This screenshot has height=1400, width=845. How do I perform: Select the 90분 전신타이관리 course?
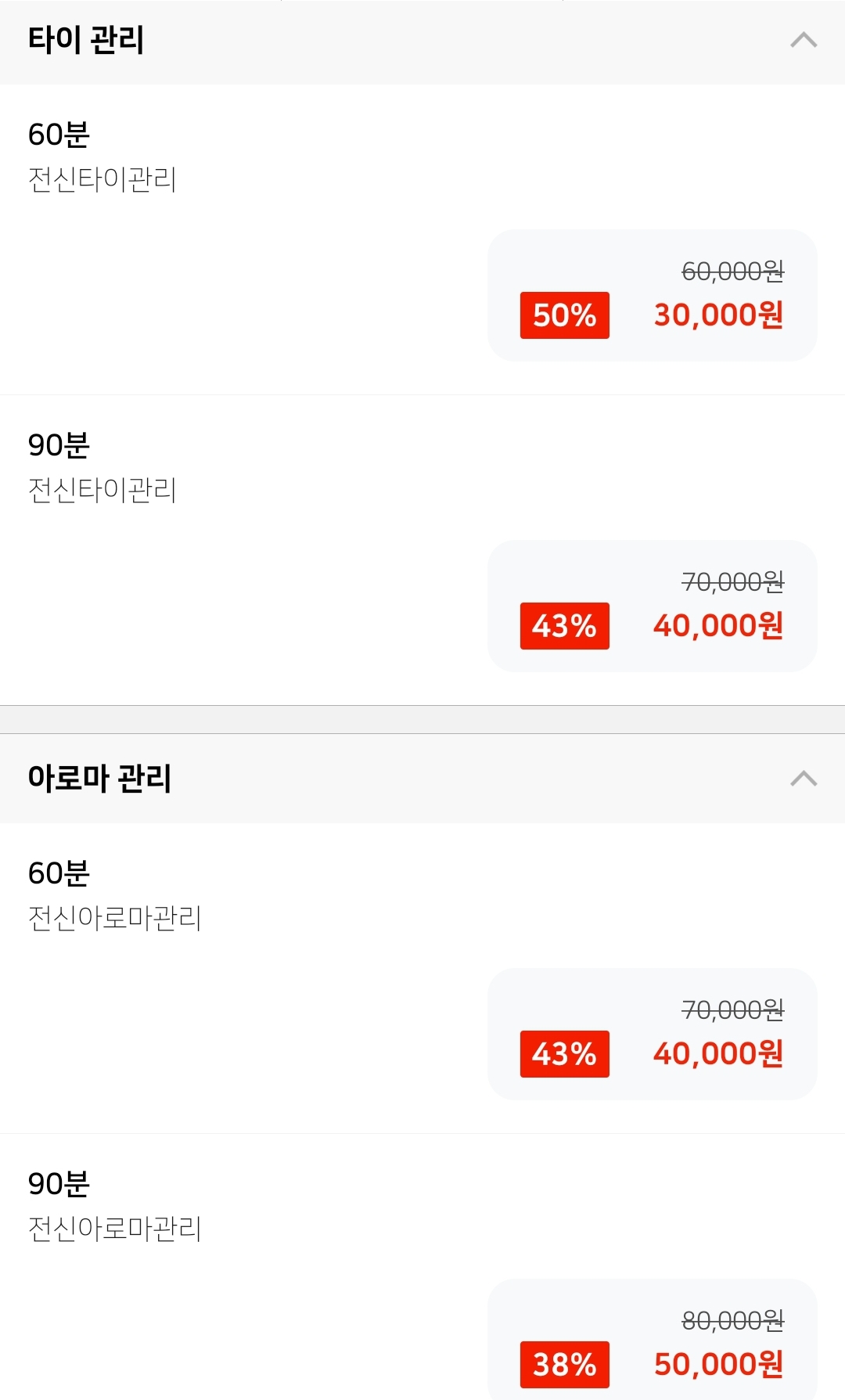[102, 467]
